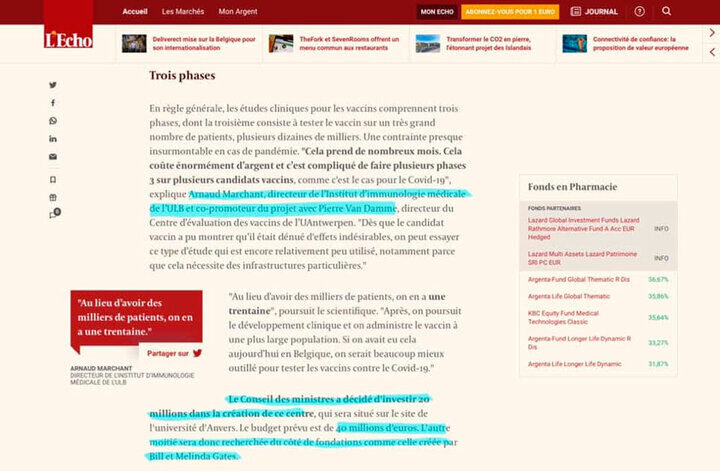Open the search magnifier icon
This screenshot has height=472, width=720.
[x=666, y=11]
